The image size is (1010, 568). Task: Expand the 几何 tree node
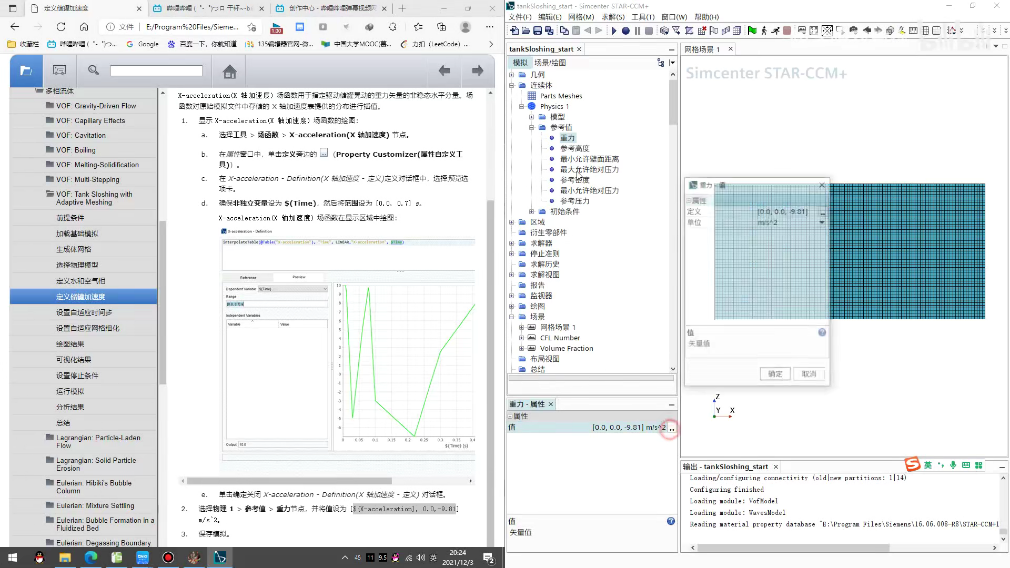[512, 75]
